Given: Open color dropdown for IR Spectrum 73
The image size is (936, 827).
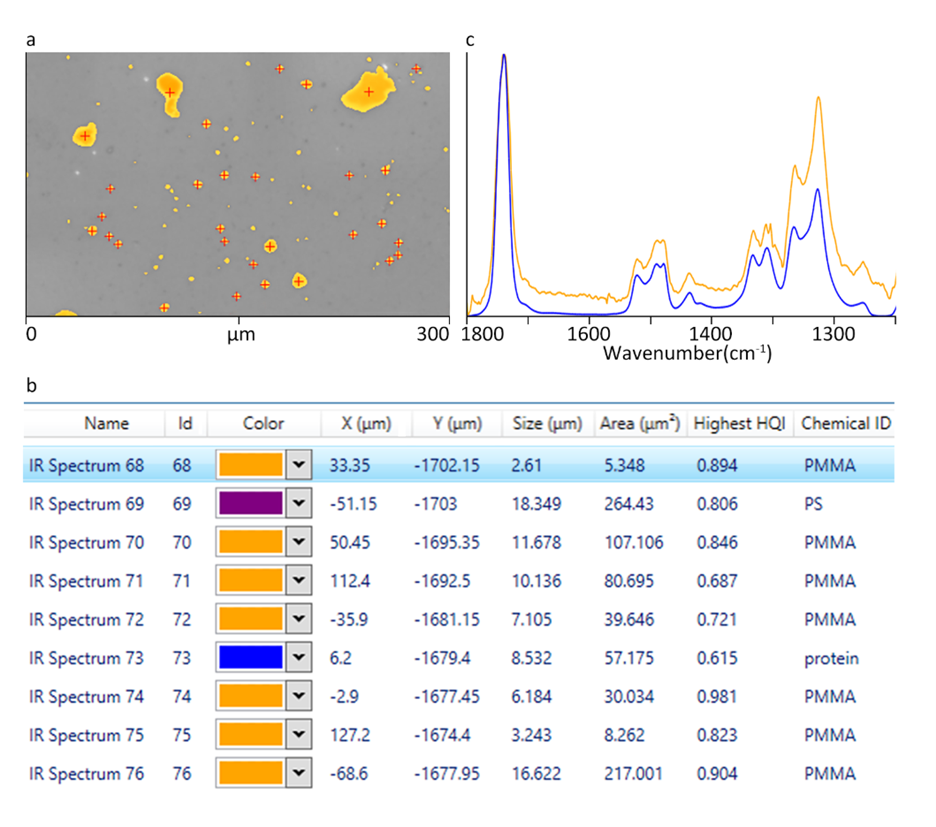Looking at the screenshot, I should point(297,658).
